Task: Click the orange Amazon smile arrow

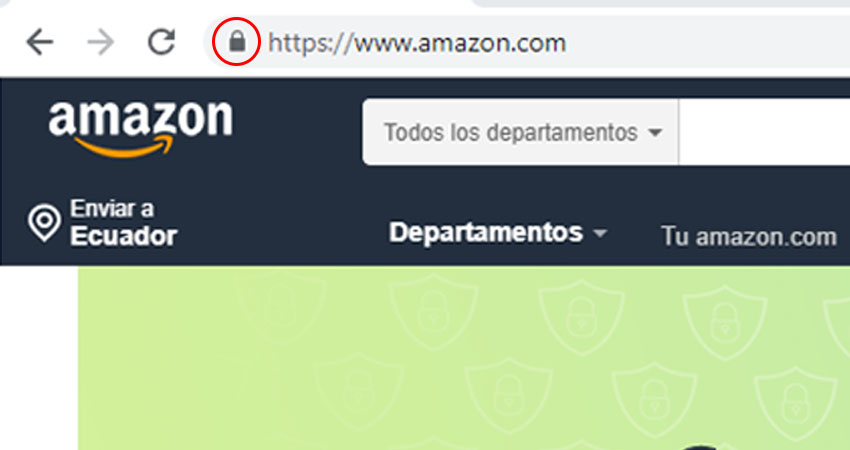Action: pyautogui.click(x=124, y=146)
